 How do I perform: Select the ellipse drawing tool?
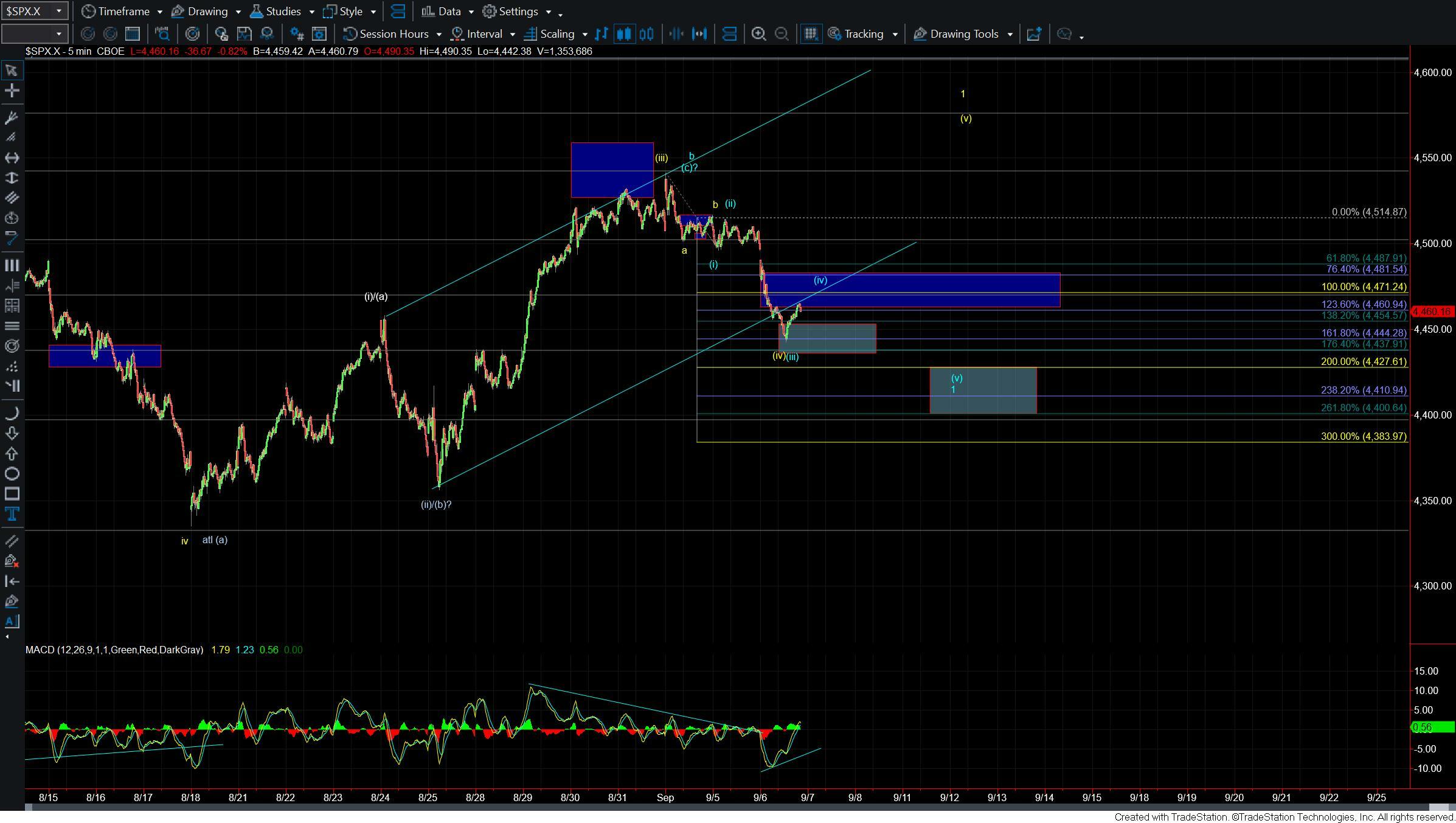[x=12, y=474]
